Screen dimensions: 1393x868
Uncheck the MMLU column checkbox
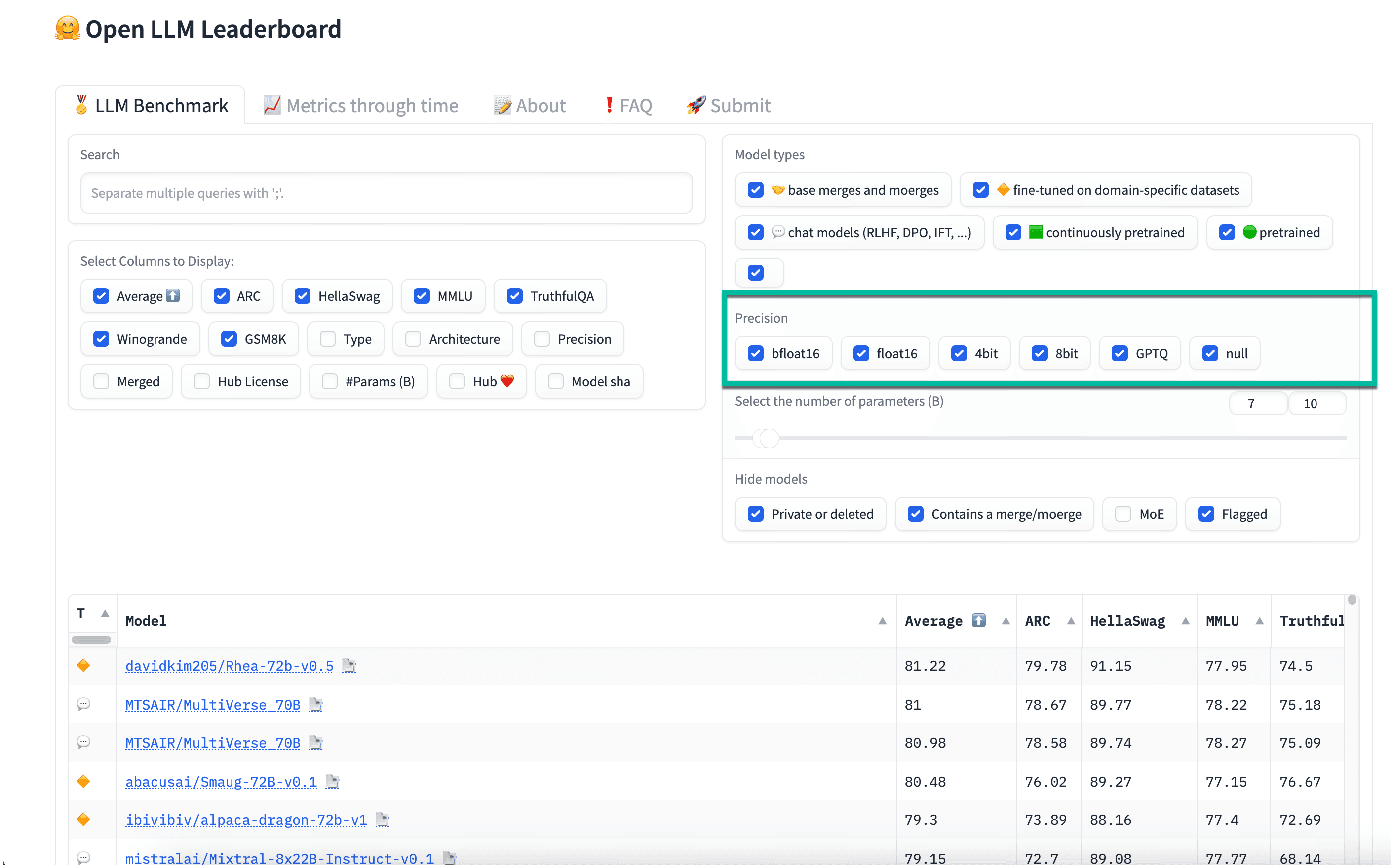click(422, 296)
